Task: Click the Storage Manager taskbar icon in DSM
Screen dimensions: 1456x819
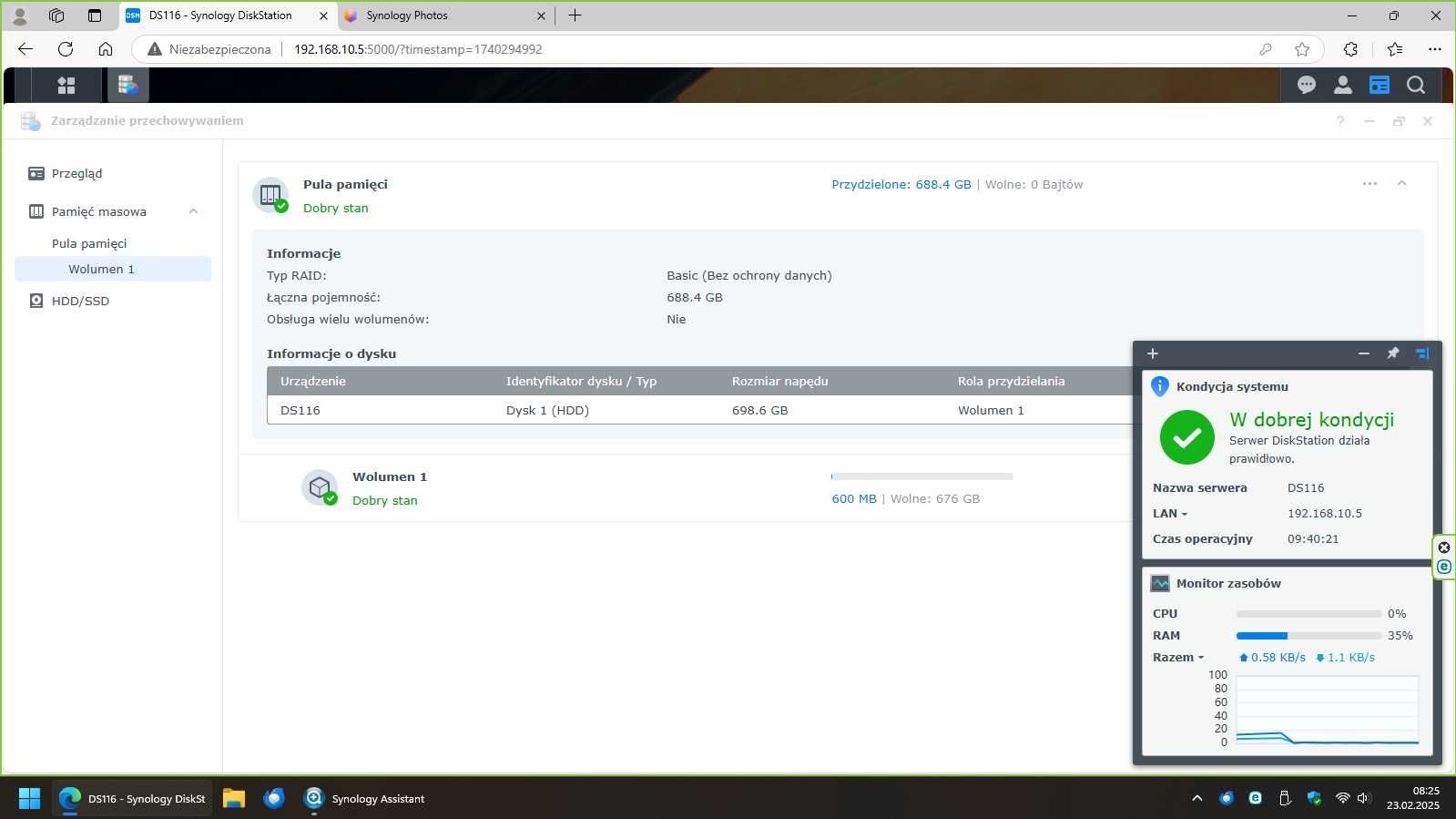Action: coord(127,86)
